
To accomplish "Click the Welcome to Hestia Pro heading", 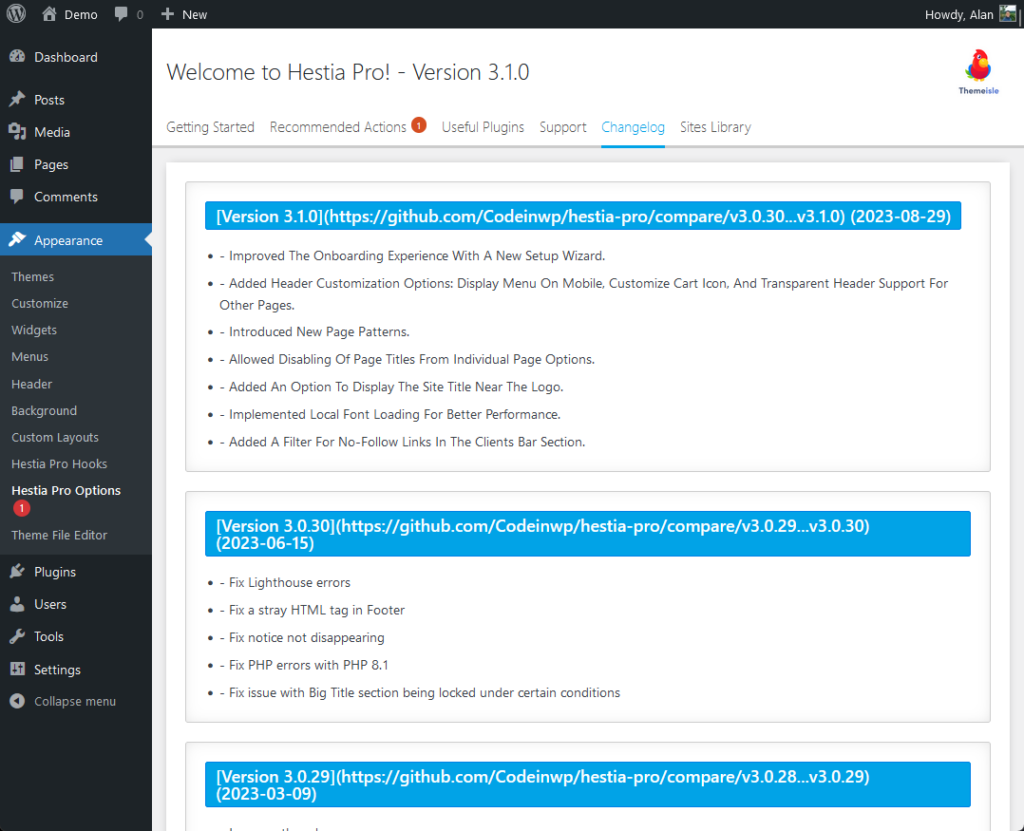I will pyautogui.click(x=347, y=72).
